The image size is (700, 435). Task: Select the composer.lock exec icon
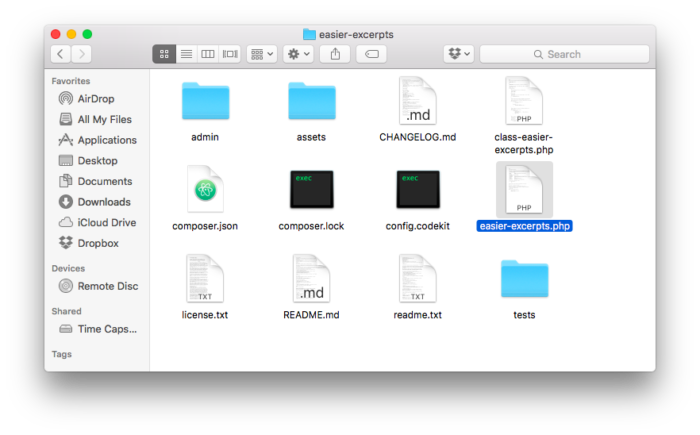click(x=312, y=189)
